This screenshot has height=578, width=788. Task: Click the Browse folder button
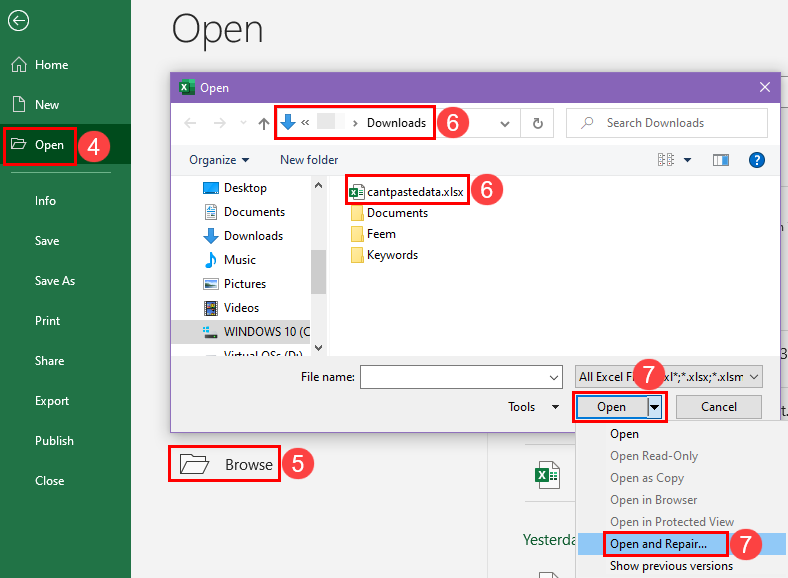click(x=225, y=464)
